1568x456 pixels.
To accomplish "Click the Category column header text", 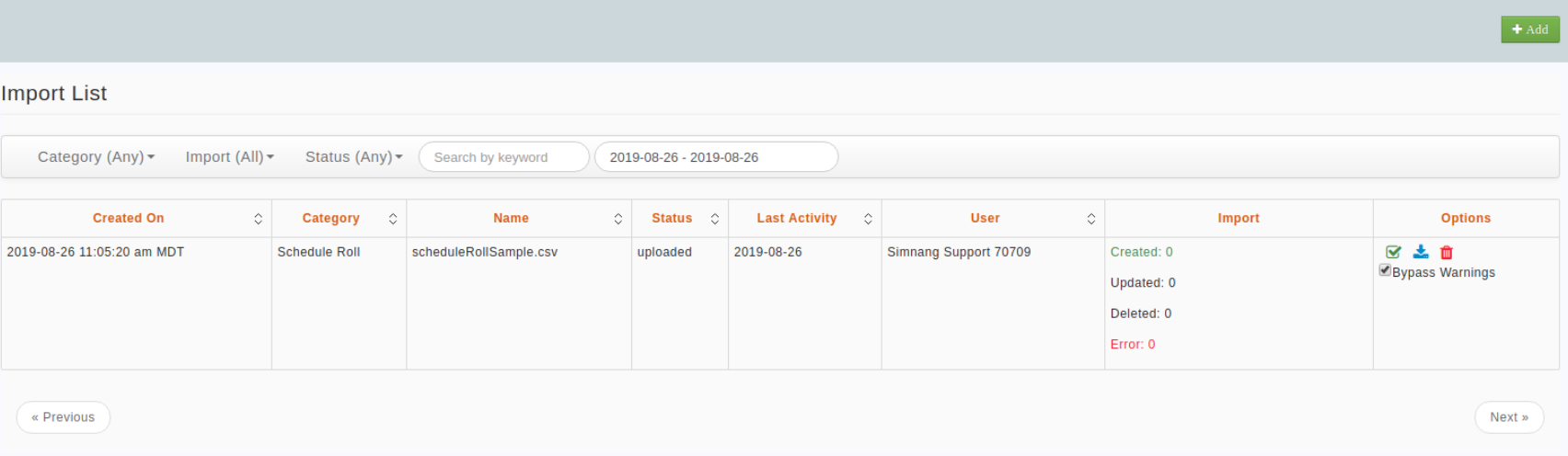I will point(331,219).
